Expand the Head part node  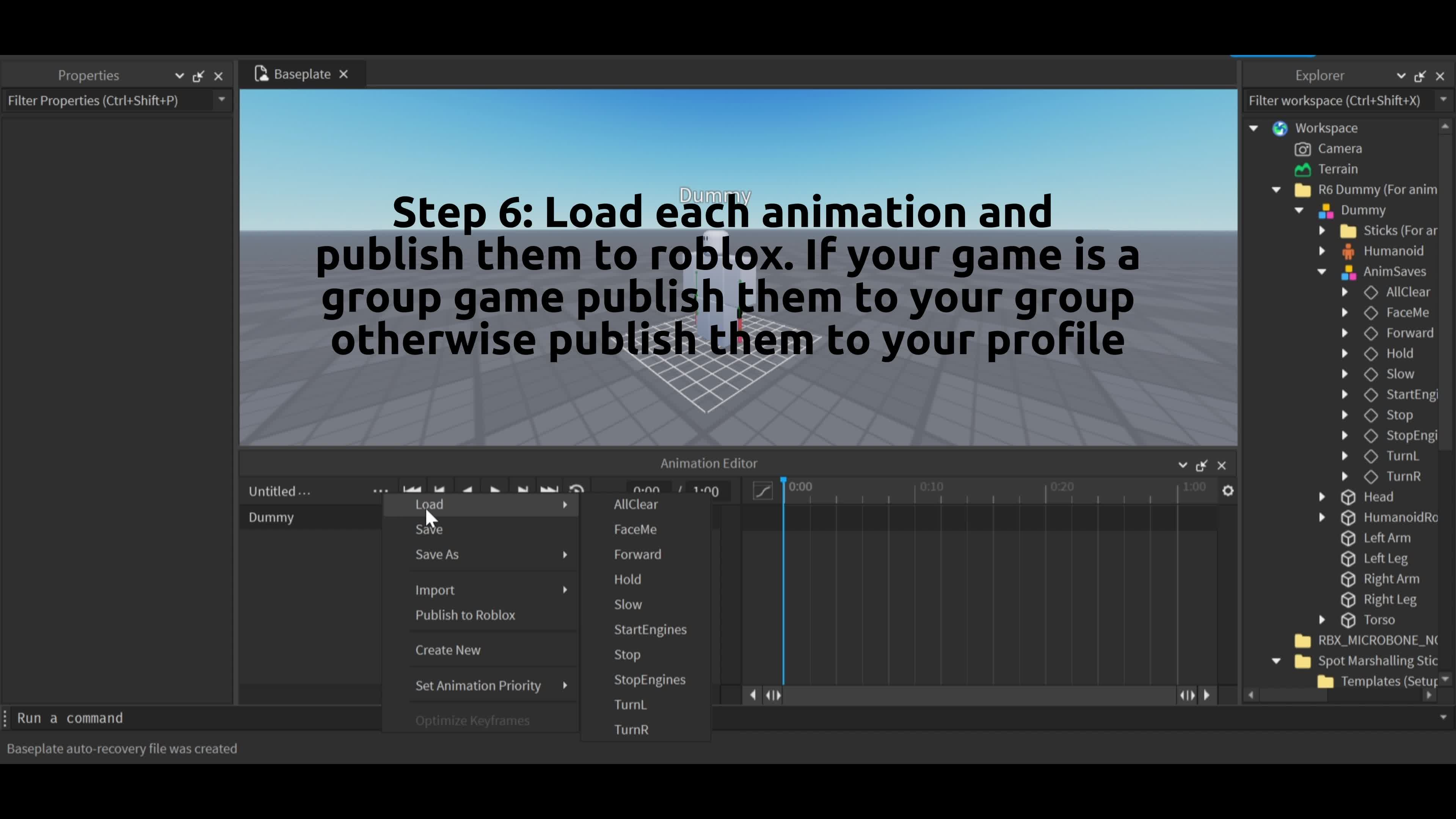(x=1322, y=497)
